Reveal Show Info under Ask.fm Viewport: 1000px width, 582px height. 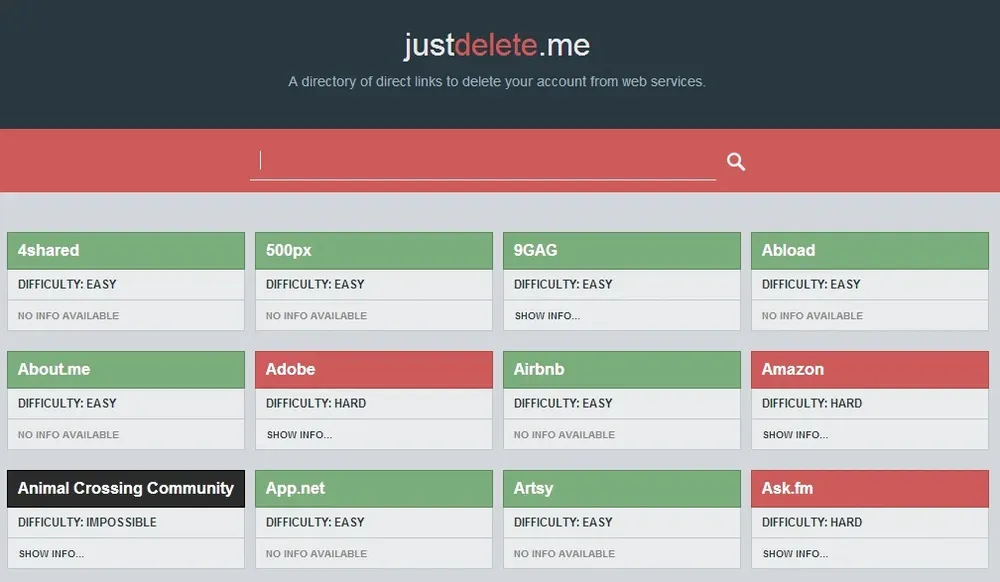[x=795, y=554]
